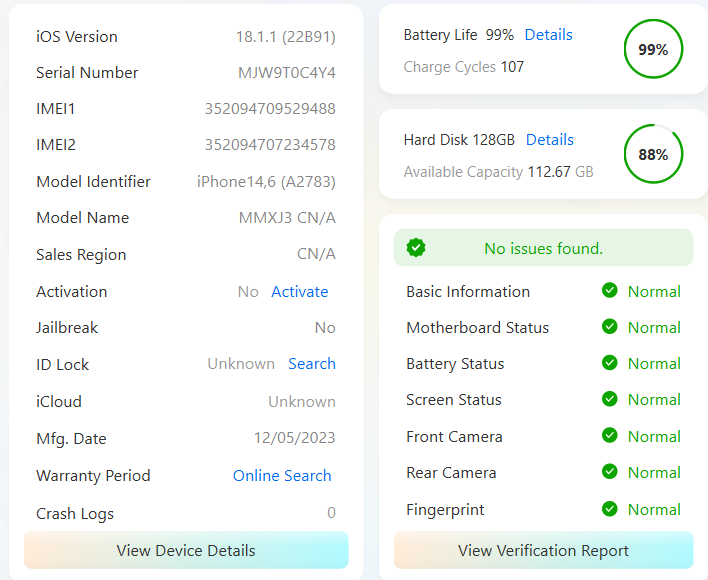Click the 88% disk capacity ring

pyautogui.click(x=653, y=154)
